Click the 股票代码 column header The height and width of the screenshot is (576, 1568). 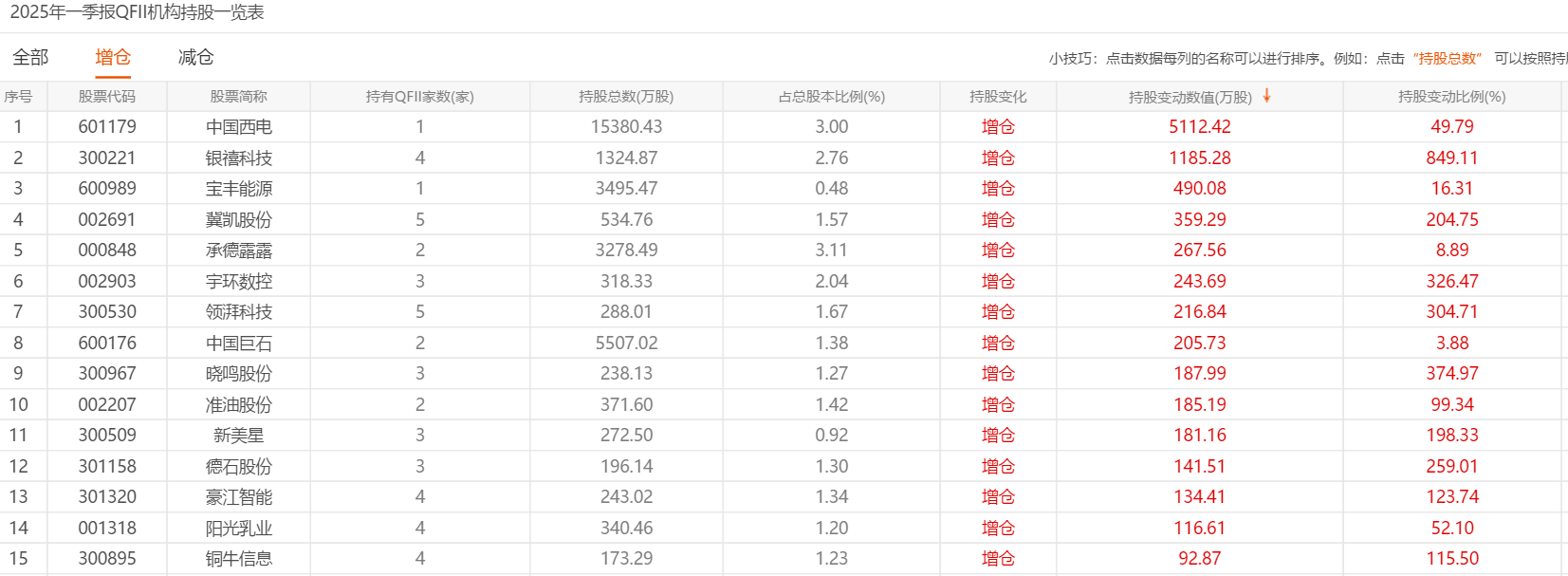(106, 97)
